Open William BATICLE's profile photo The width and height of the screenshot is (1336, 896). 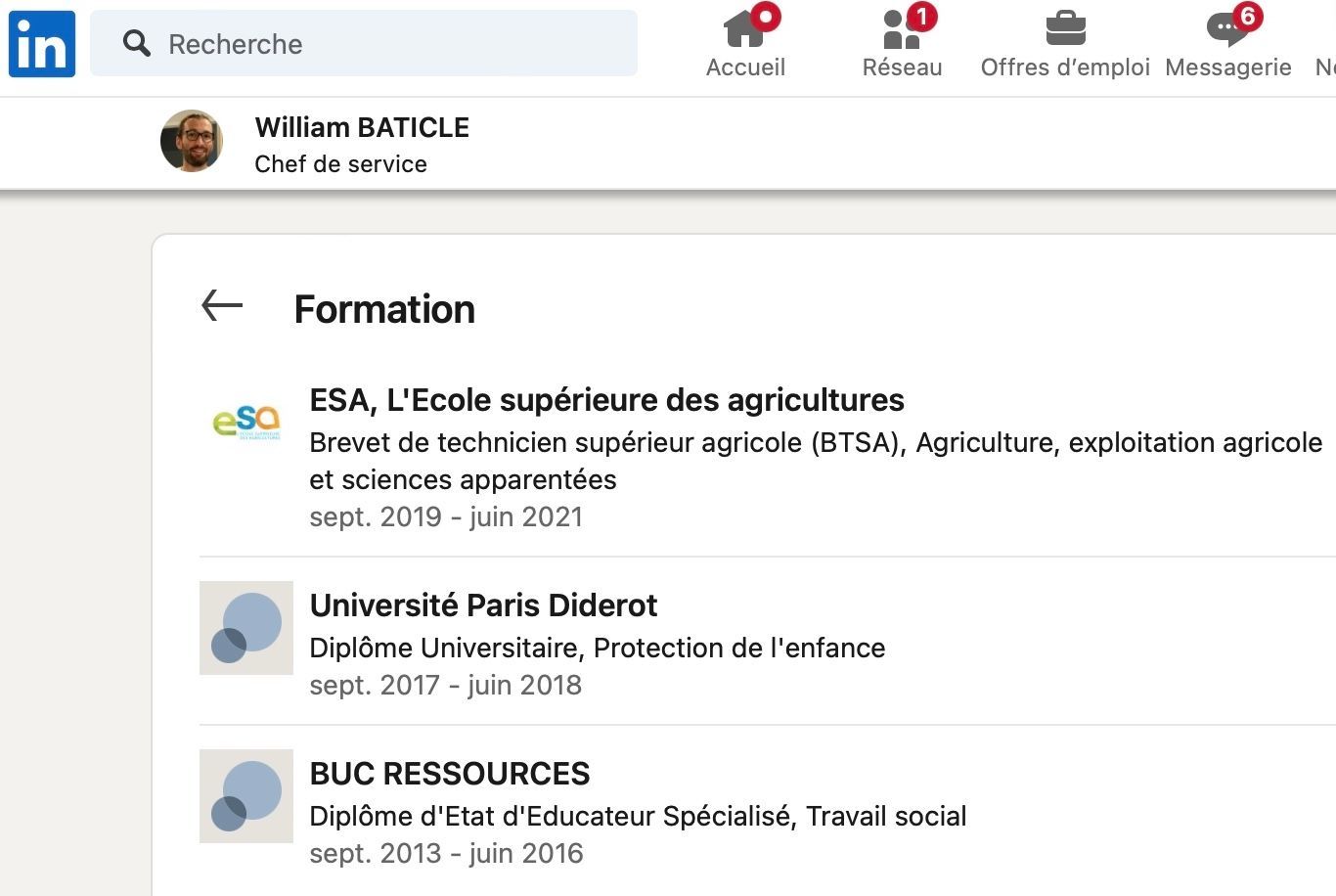(192, 141)
